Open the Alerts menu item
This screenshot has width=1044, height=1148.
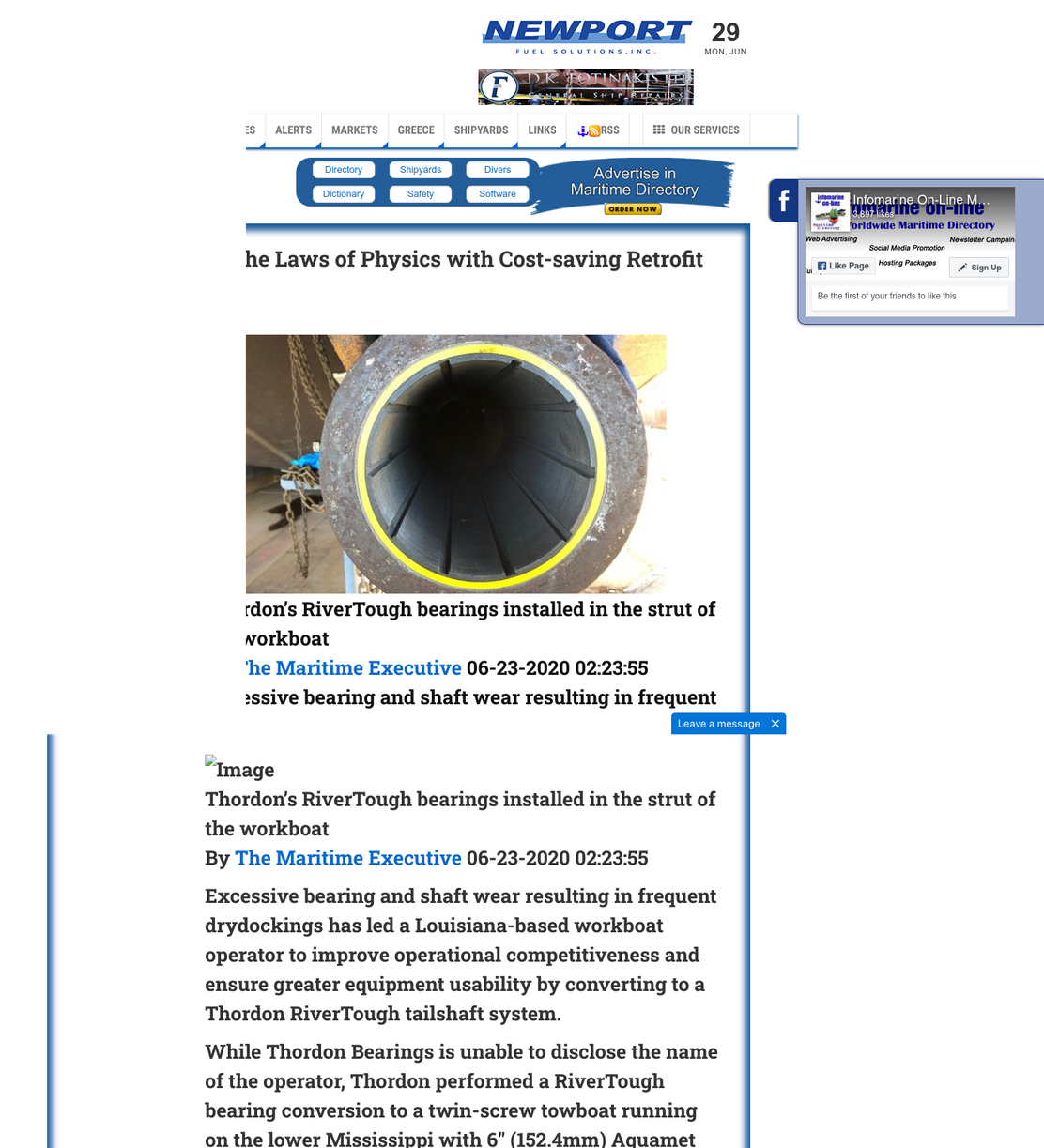pyautogui.click(x=293, y=130)
